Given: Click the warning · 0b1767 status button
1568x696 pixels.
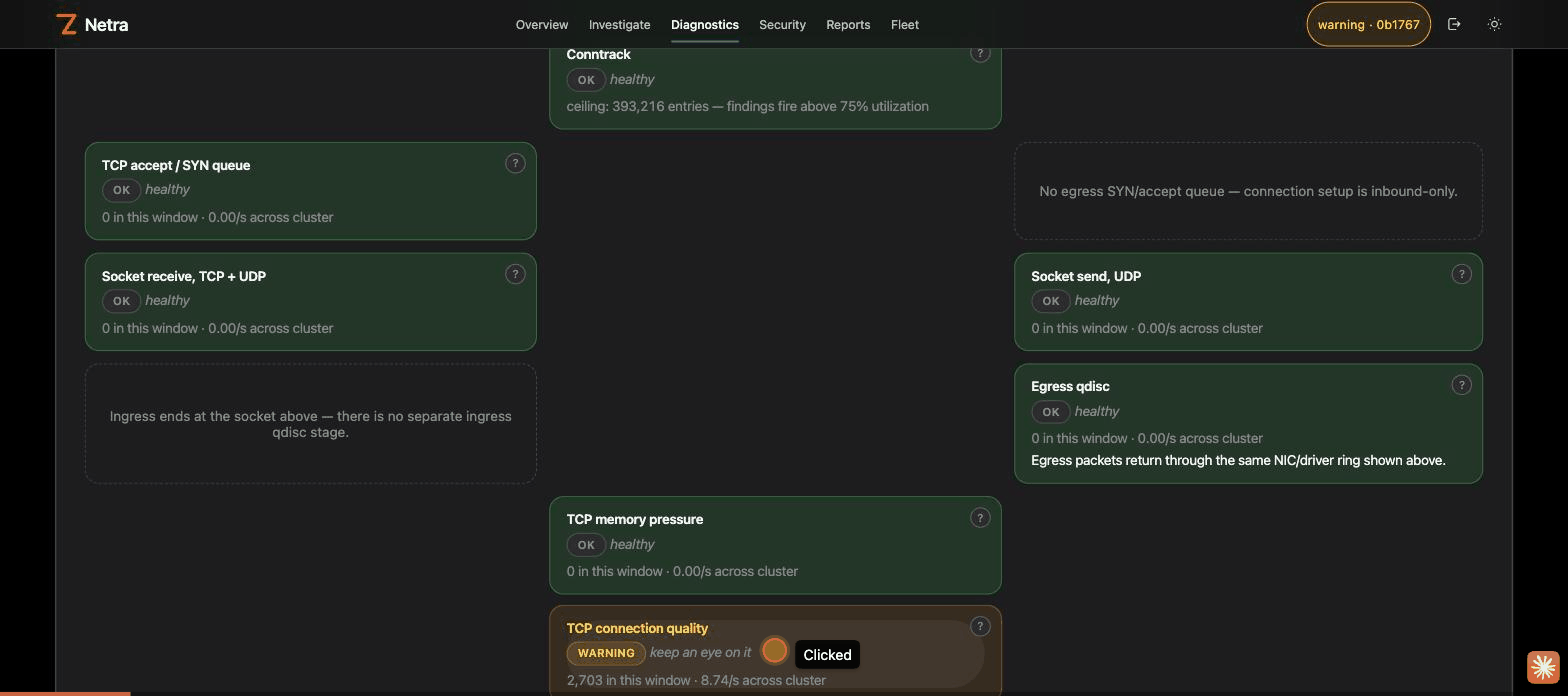Looking at the screenshot, I should coord(1368,24).
